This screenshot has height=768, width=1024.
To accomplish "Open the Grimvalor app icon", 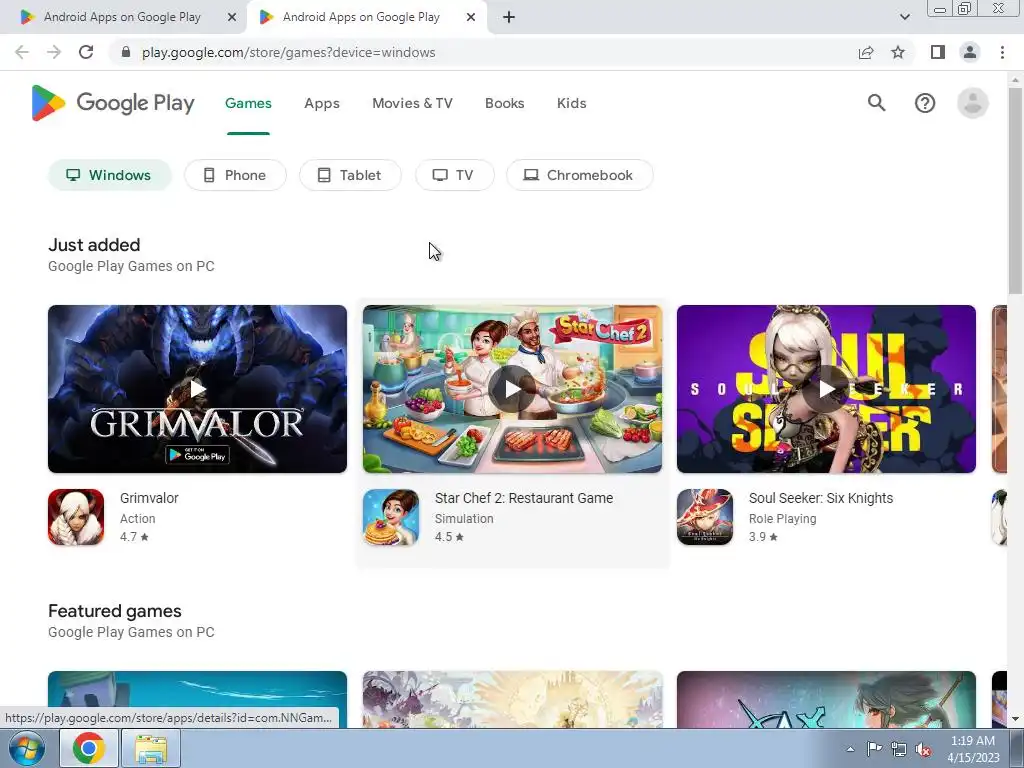I will click(x=76, y=517).
